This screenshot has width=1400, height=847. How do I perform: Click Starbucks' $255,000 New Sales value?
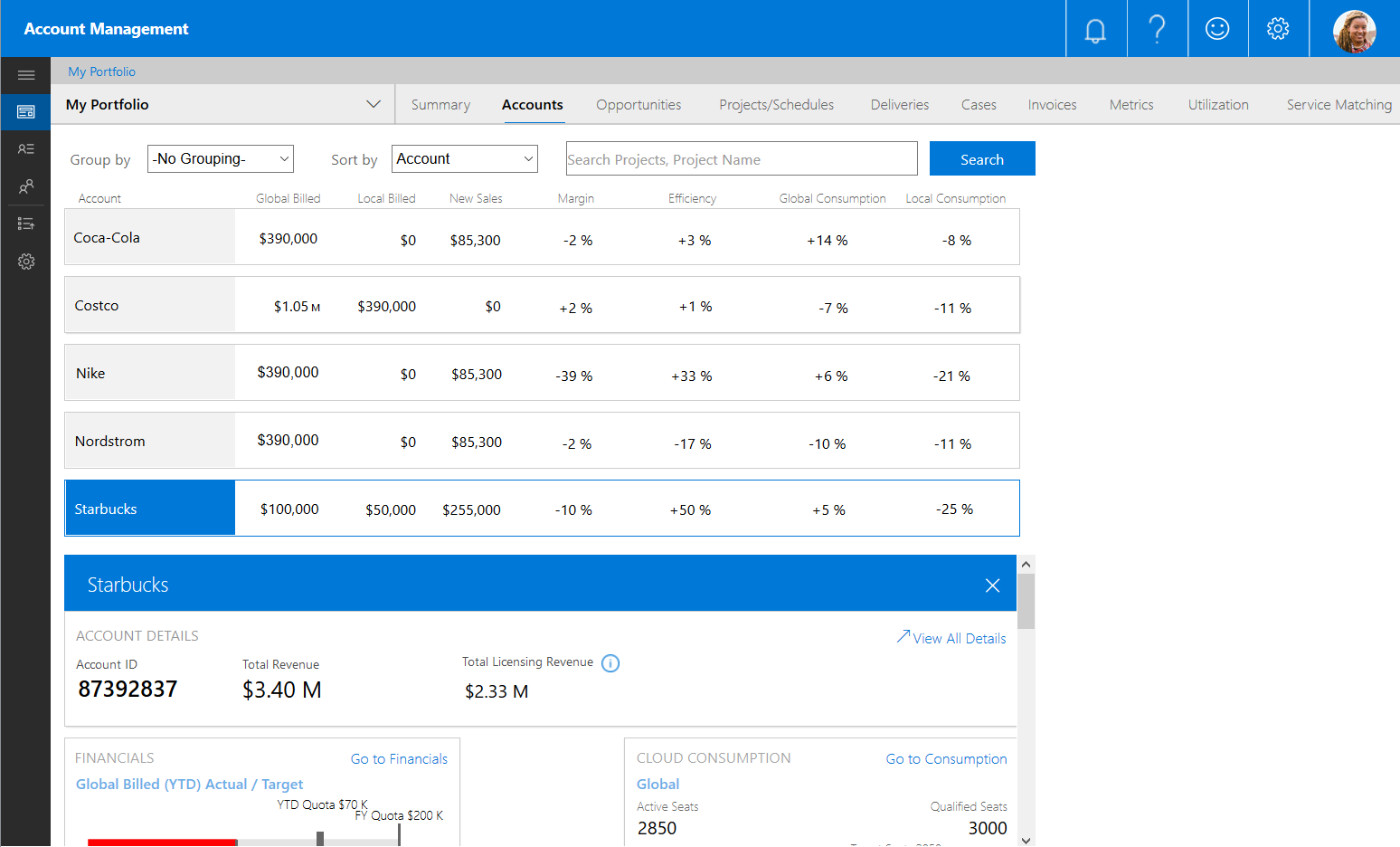pyautogui.click(x=471, y=510)
